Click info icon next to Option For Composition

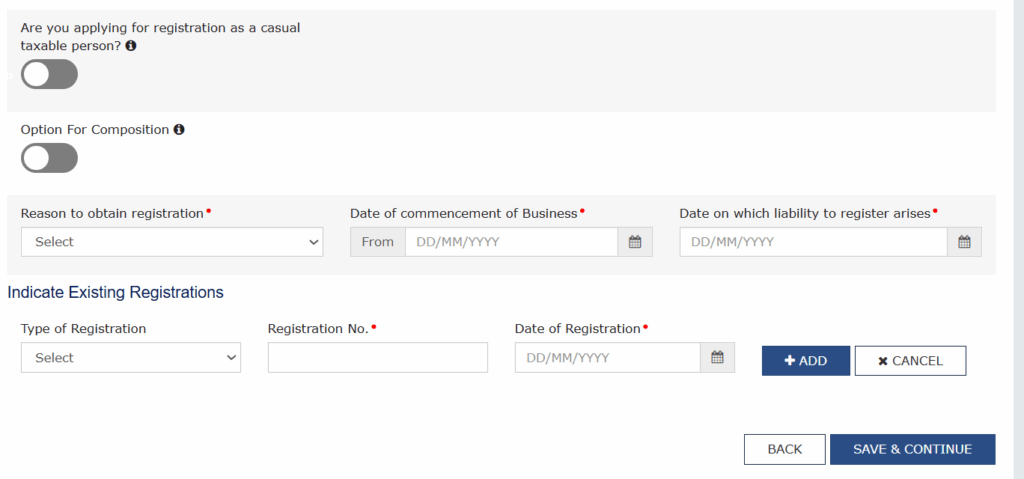point(179,129)
